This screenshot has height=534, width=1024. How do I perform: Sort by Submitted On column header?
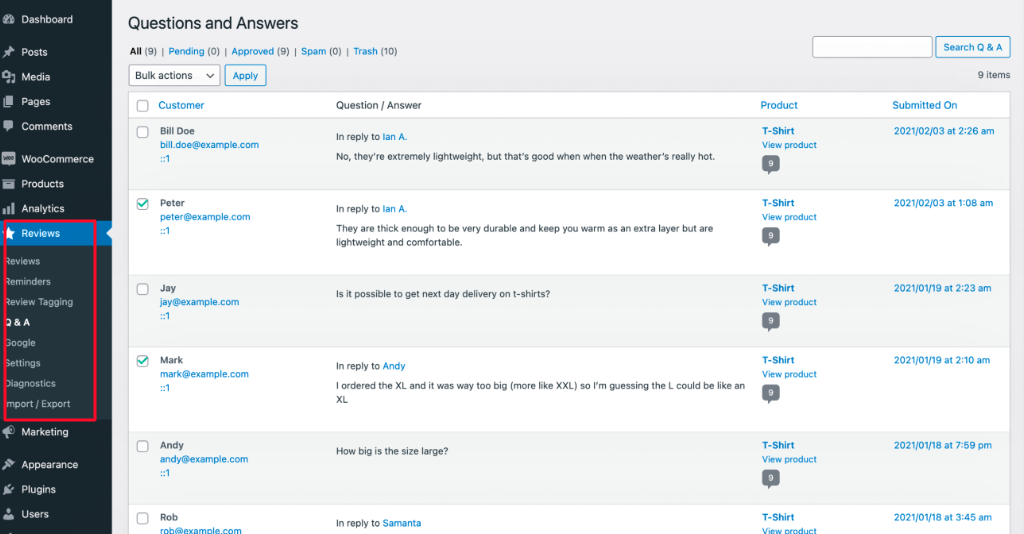[925, 106]
